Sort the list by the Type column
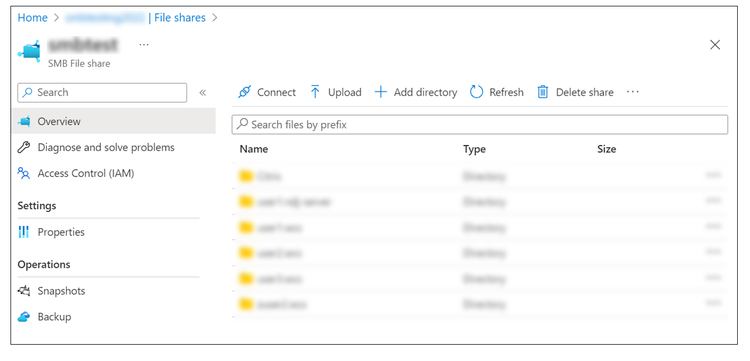 click(474, 149)
